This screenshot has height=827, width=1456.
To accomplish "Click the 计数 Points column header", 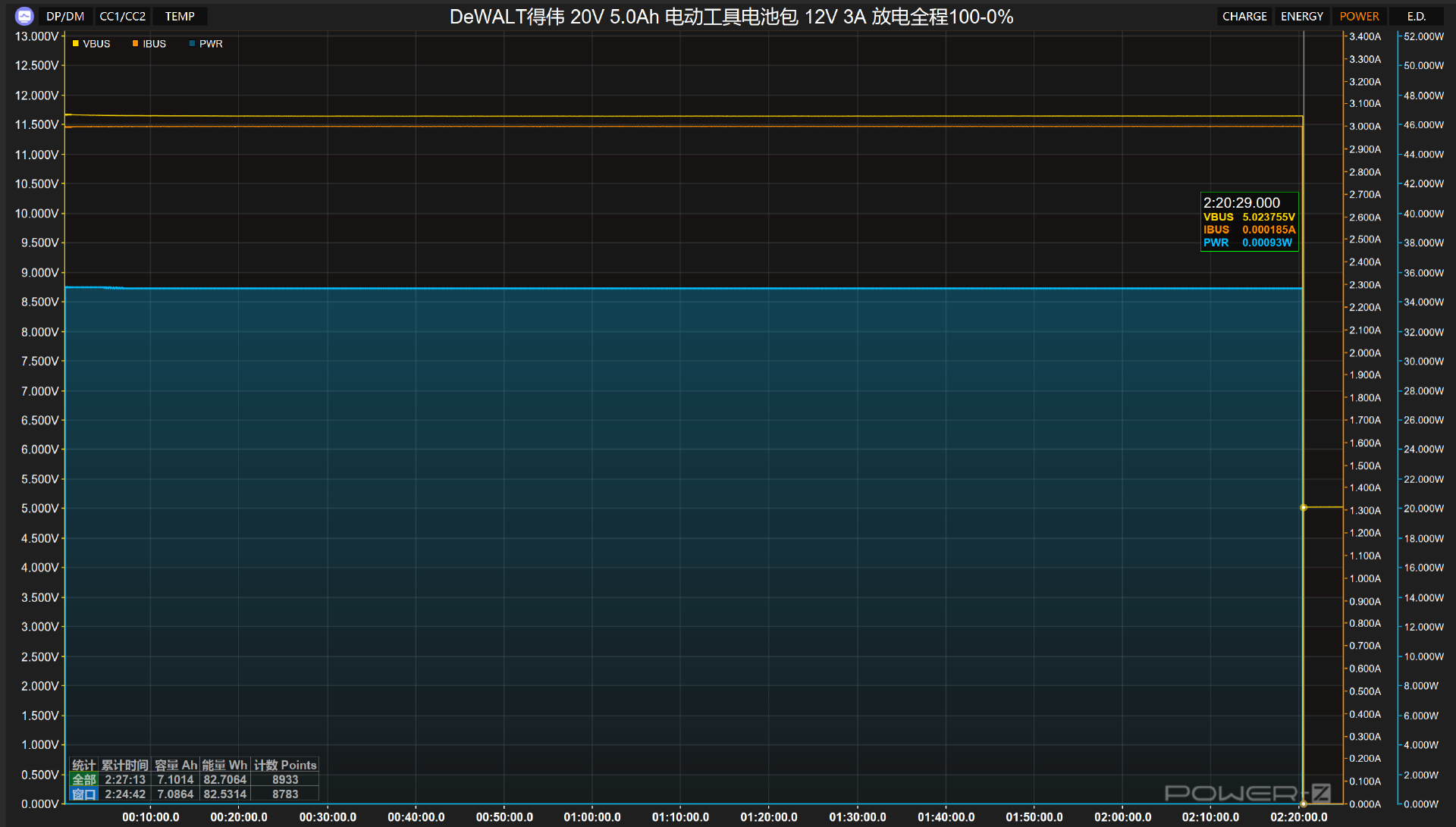I will point(285,765).
